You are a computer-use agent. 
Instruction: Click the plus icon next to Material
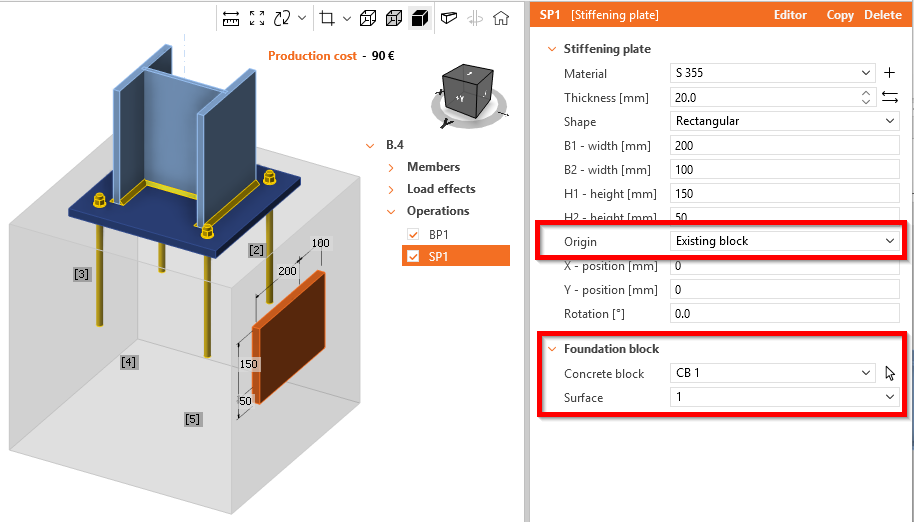coord(889,73)
